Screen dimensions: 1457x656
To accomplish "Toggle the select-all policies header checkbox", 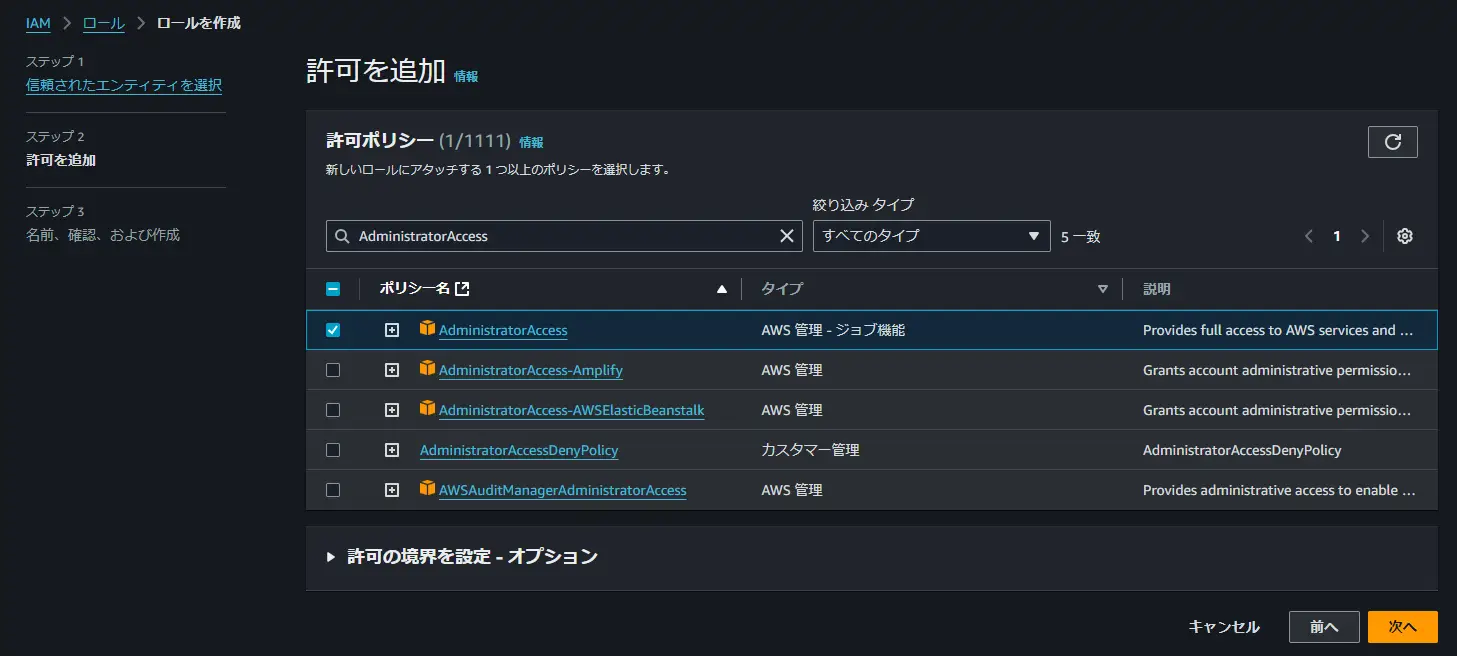I will coord(333,289).
